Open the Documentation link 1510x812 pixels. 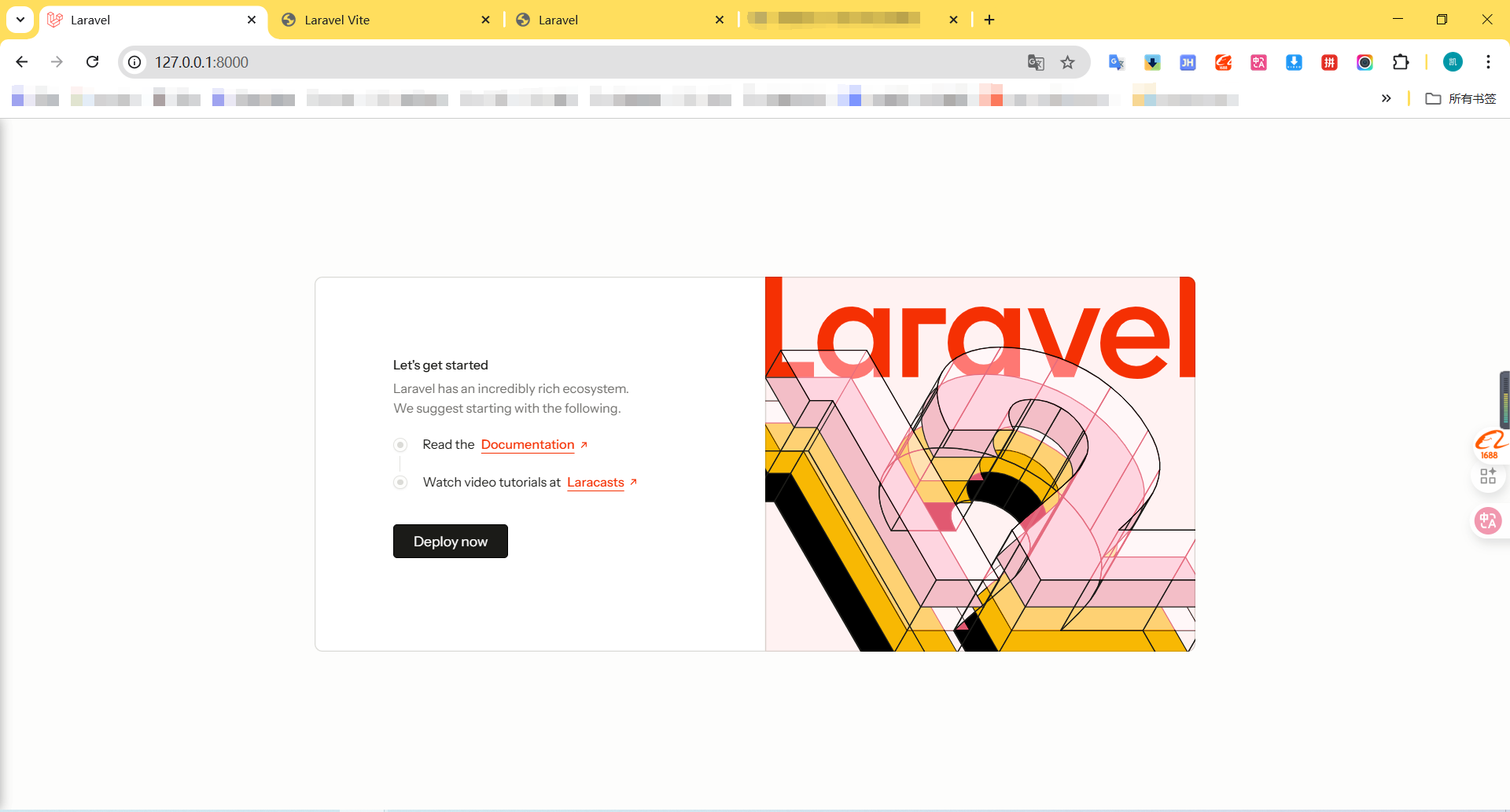528,445
